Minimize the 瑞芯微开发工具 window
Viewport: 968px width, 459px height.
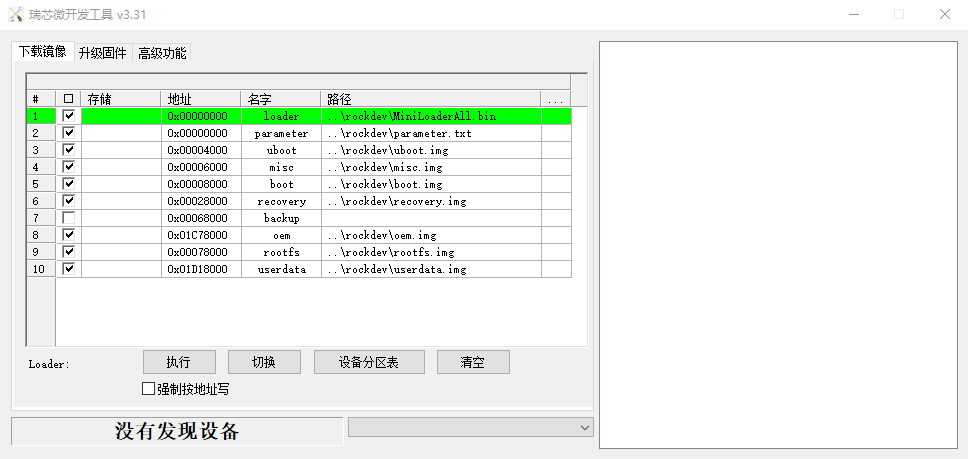(854, 14)
